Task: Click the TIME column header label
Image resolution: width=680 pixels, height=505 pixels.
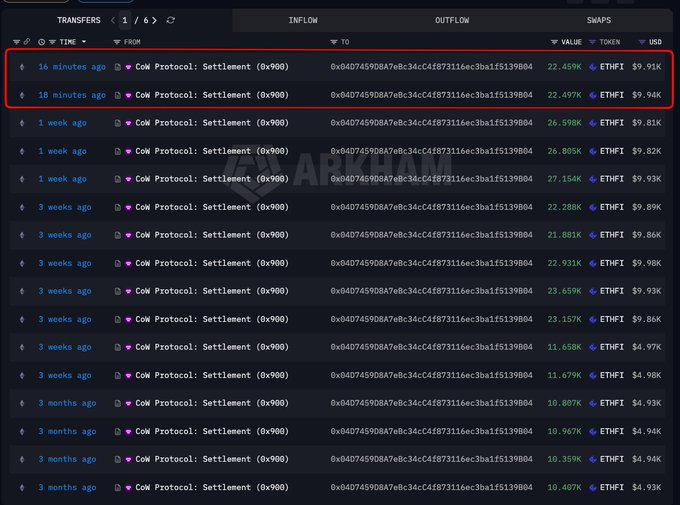Action: [68, 42]
